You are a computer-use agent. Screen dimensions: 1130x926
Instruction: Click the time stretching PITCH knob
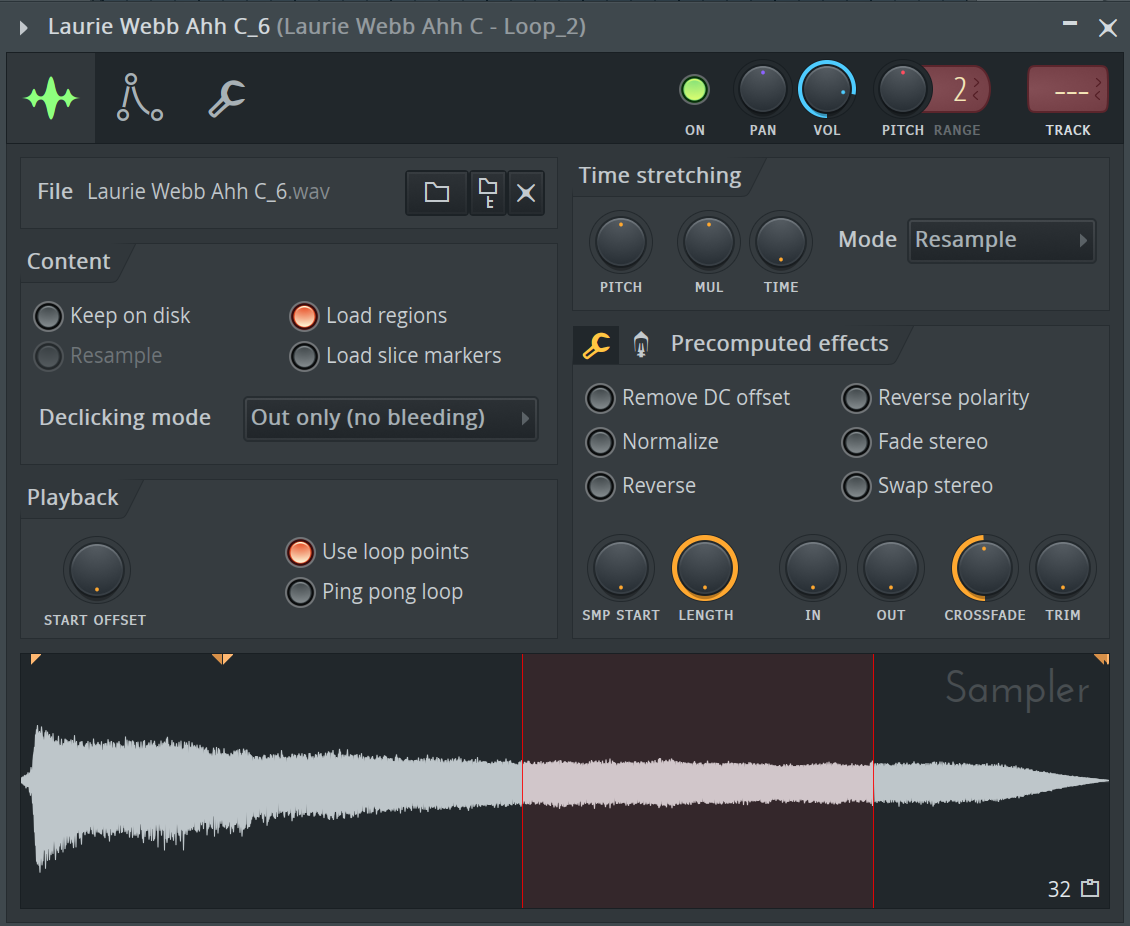[620, 243]
